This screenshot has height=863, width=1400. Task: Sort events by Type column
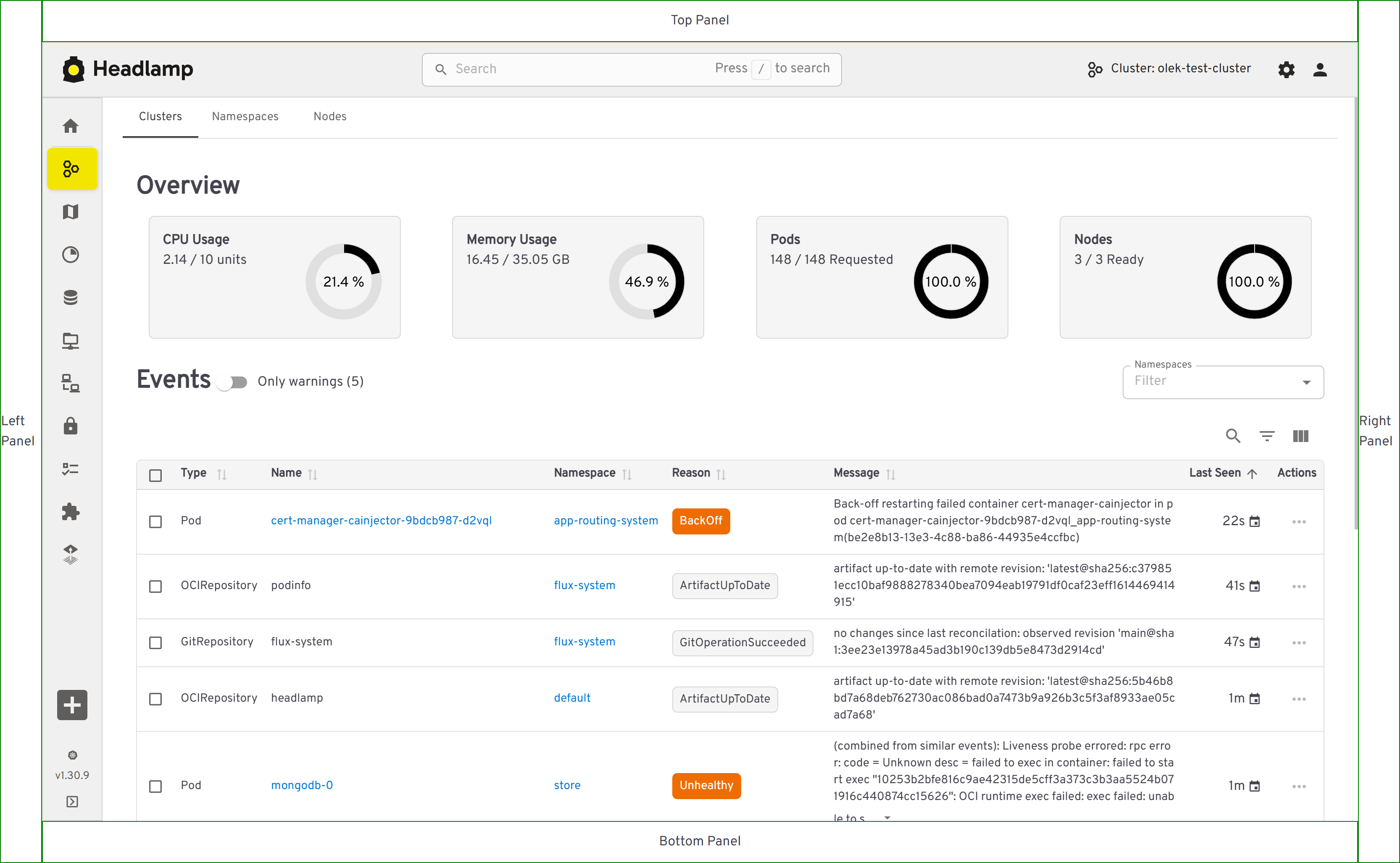tap(222, 474)
